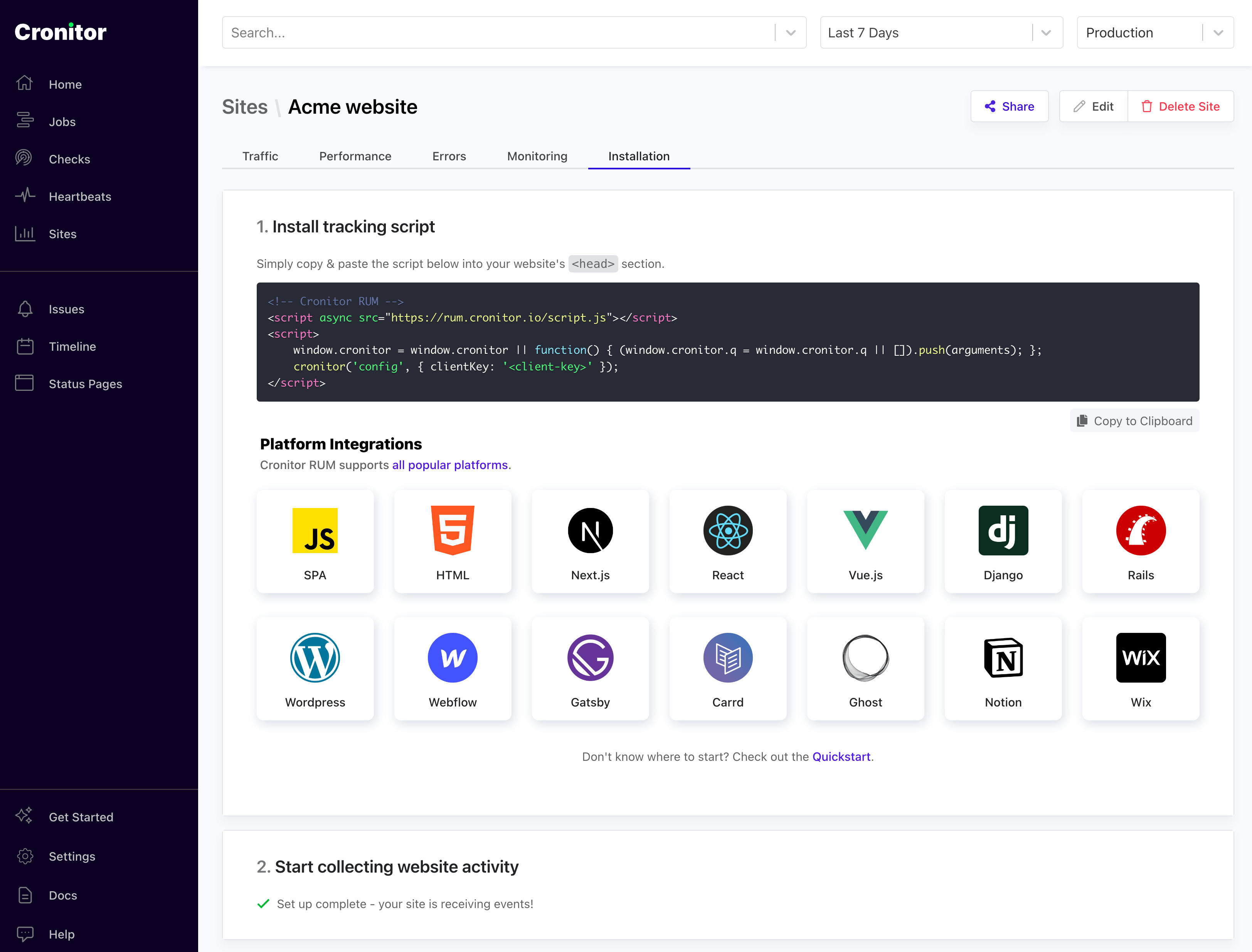Choose the Notion integration card
This screenshot has height=952, width=1252.
[x=1003, y=669]
